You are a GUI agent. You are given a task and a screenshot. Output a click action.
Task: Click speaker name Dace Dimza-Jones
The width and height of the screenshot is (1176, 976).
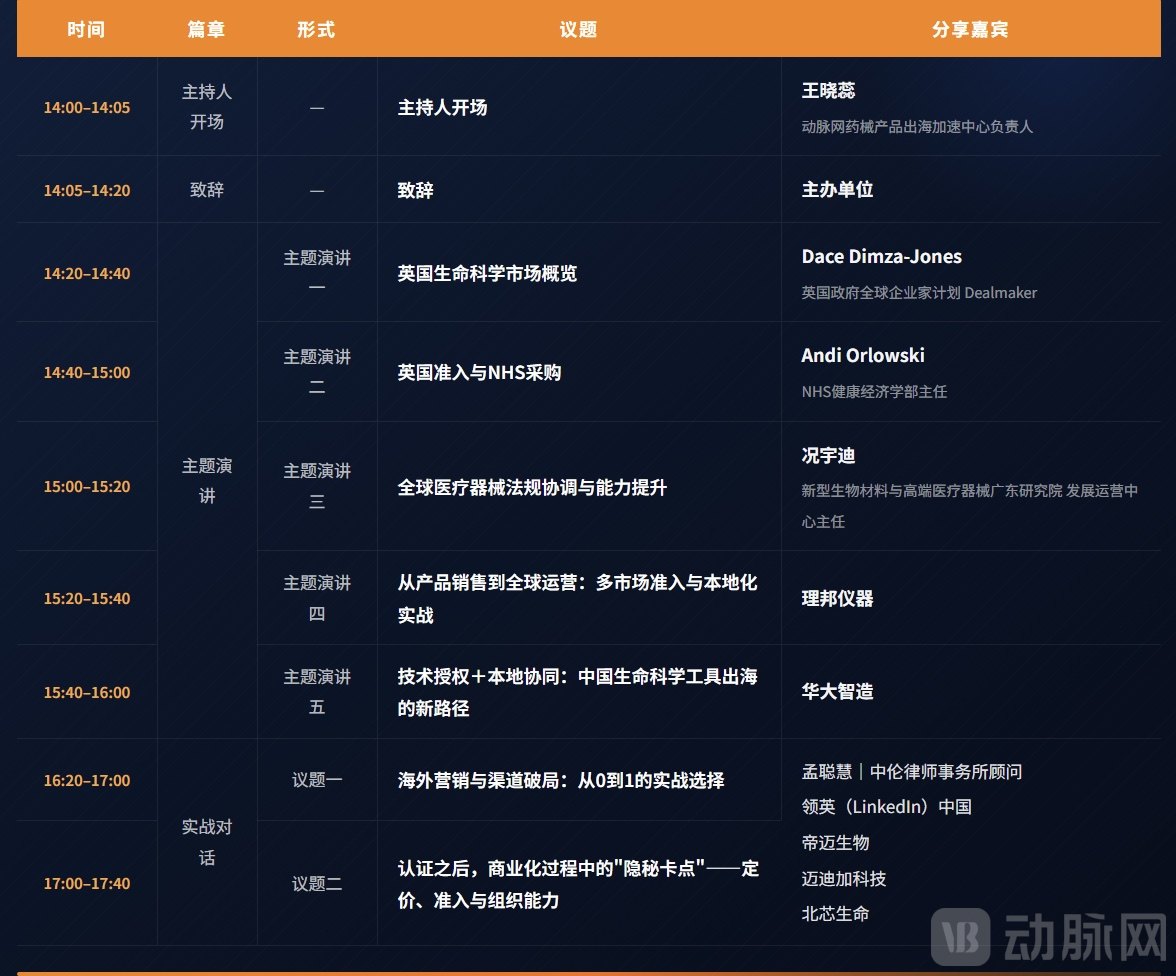[x=882, y=257]
